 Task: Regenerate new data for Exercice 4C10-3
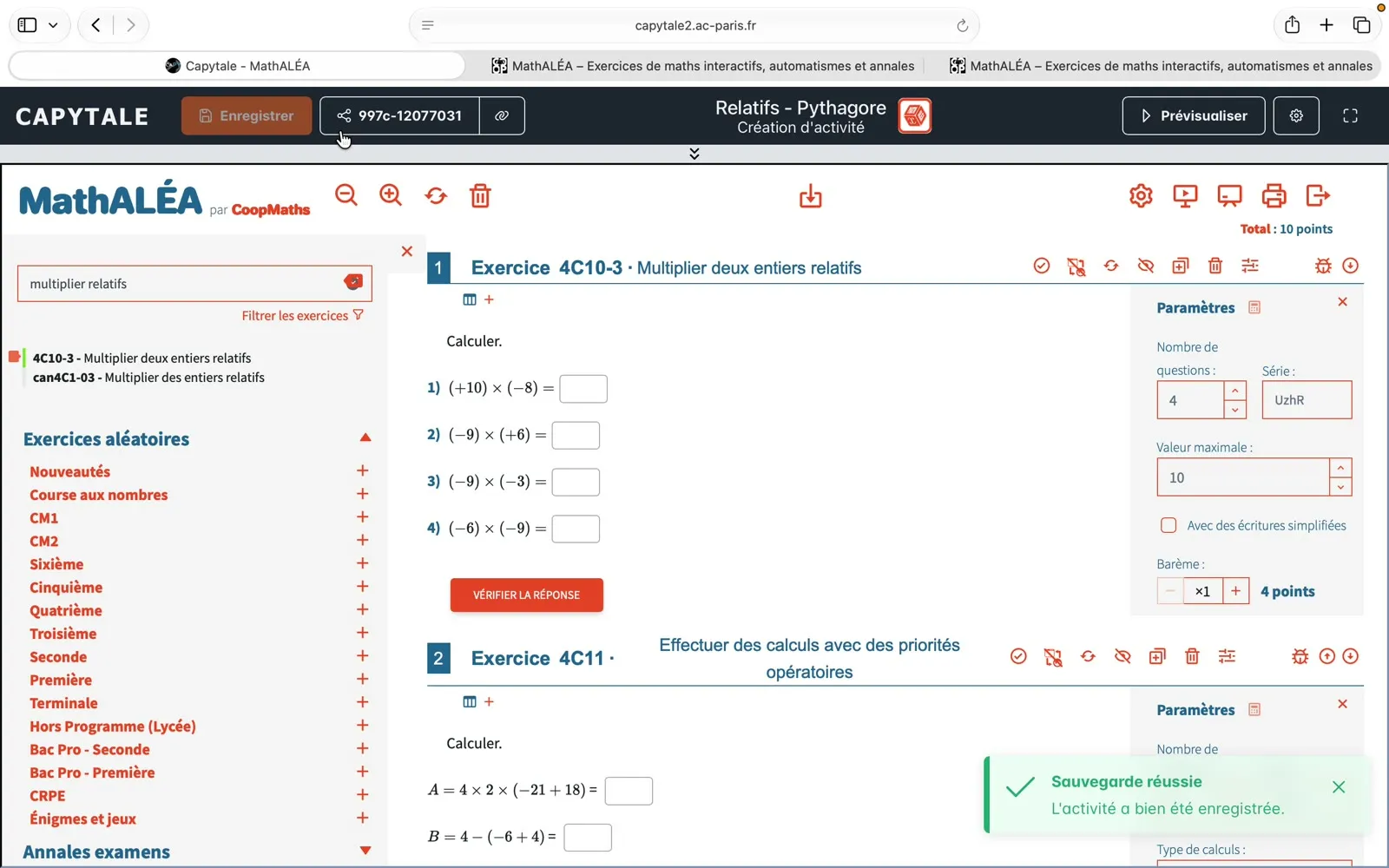[1111, 266]
